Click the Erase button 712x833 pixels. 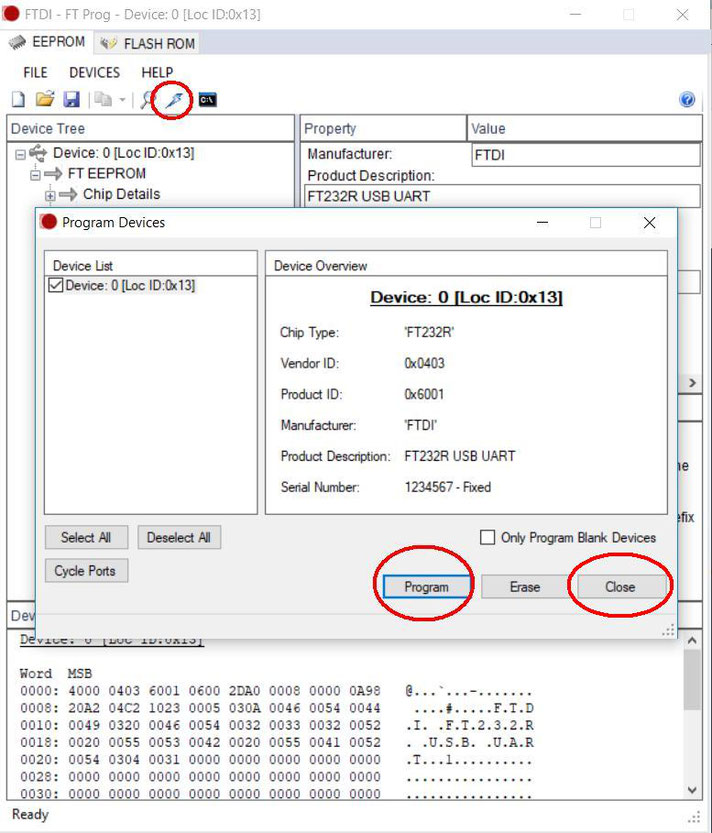525,587
